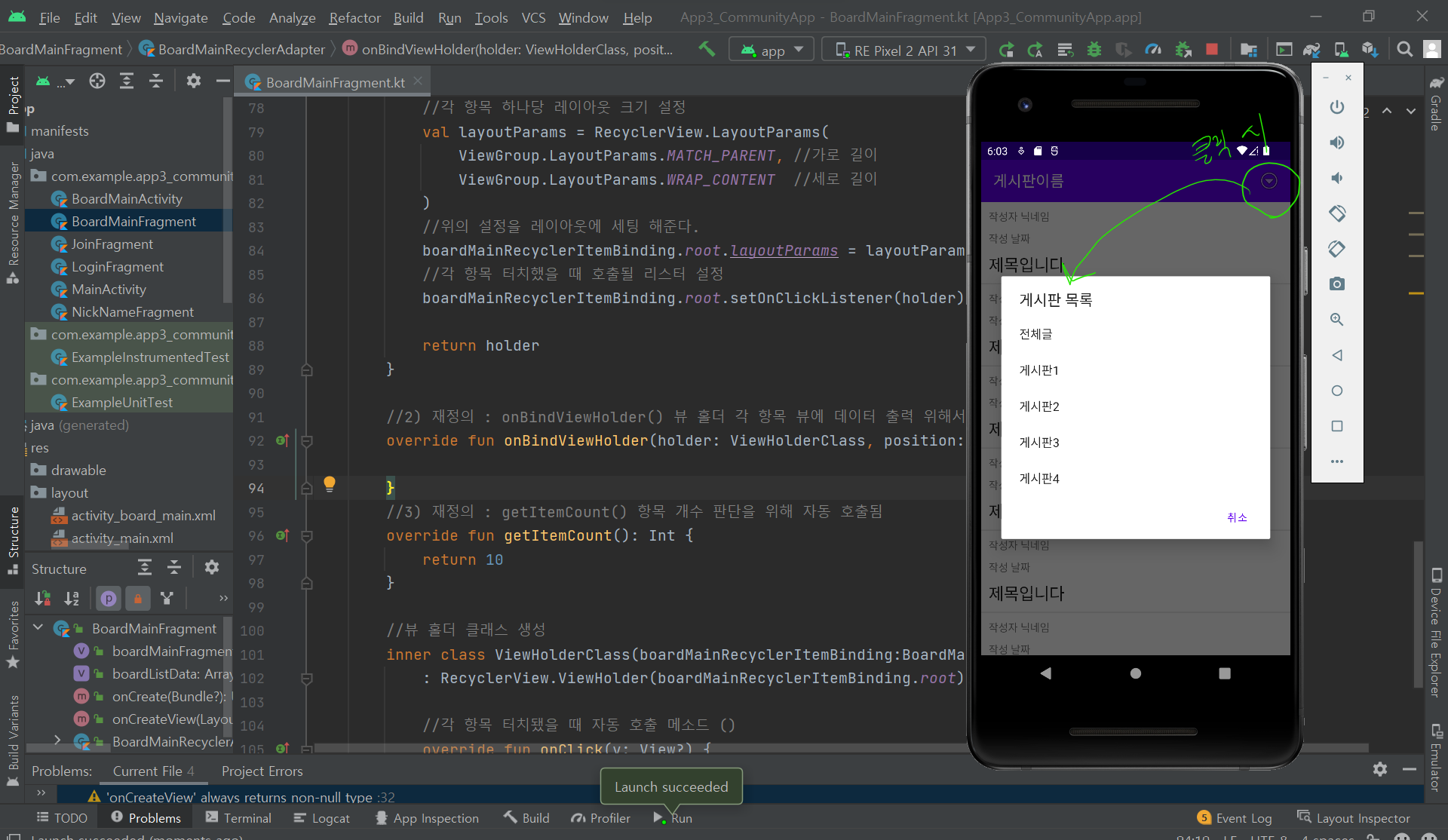Click the Stop app red square button
The height and width of the screenshot is (840, 1448).
click(1212, 50)
